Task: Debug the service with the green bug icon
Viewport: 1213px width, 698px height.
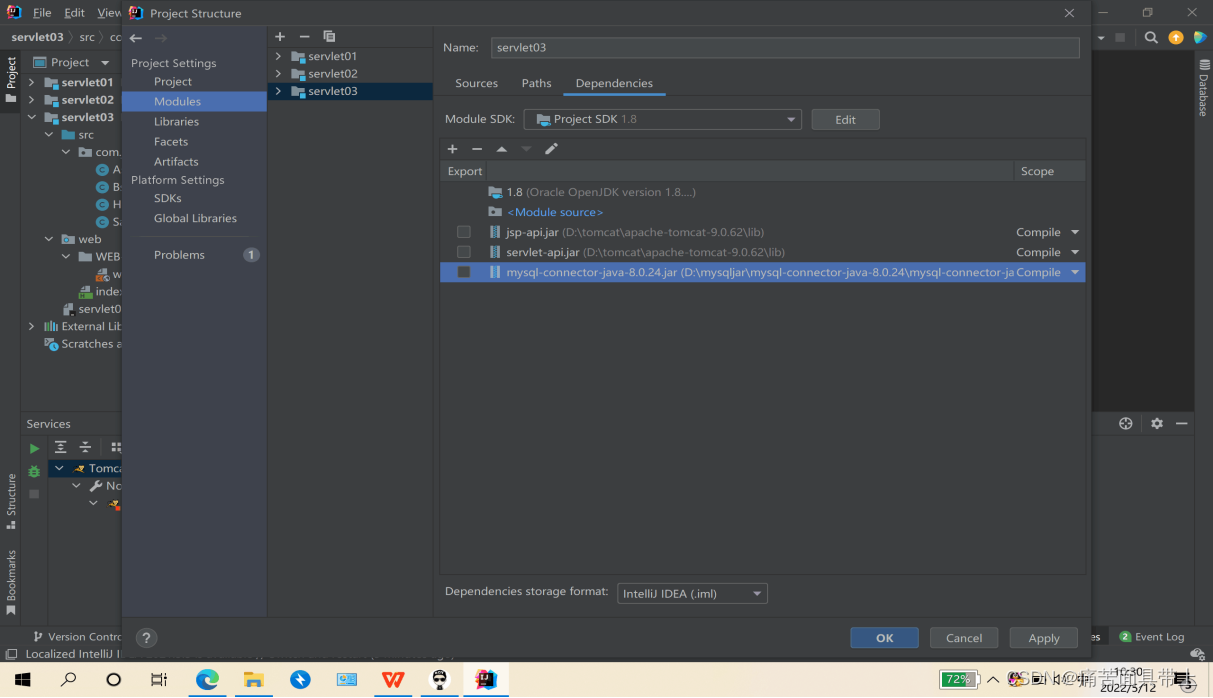Action: tap(34, 471)
